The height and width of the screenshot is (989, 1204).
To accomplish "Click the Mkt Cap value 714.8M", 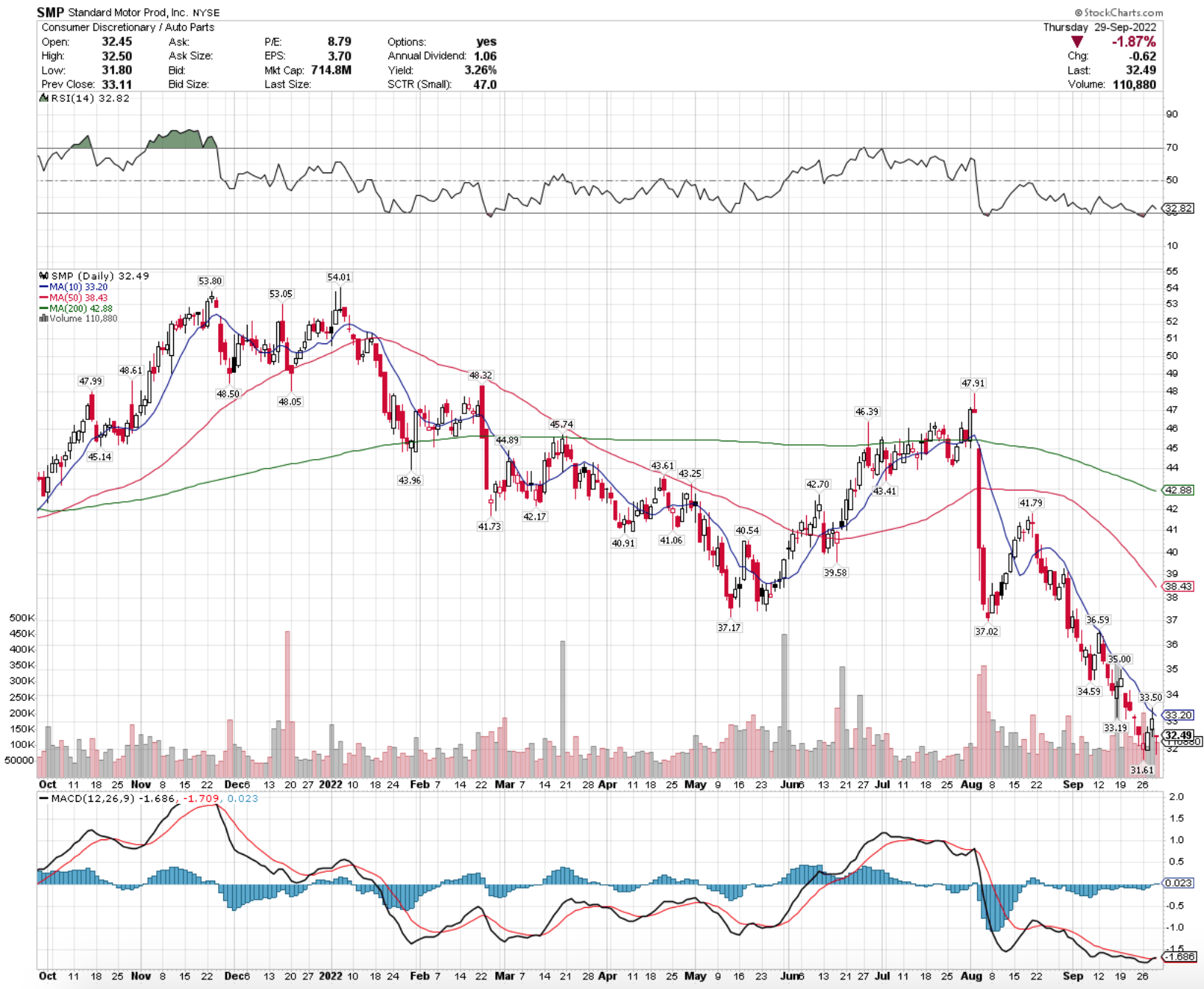I will (331, 70).
